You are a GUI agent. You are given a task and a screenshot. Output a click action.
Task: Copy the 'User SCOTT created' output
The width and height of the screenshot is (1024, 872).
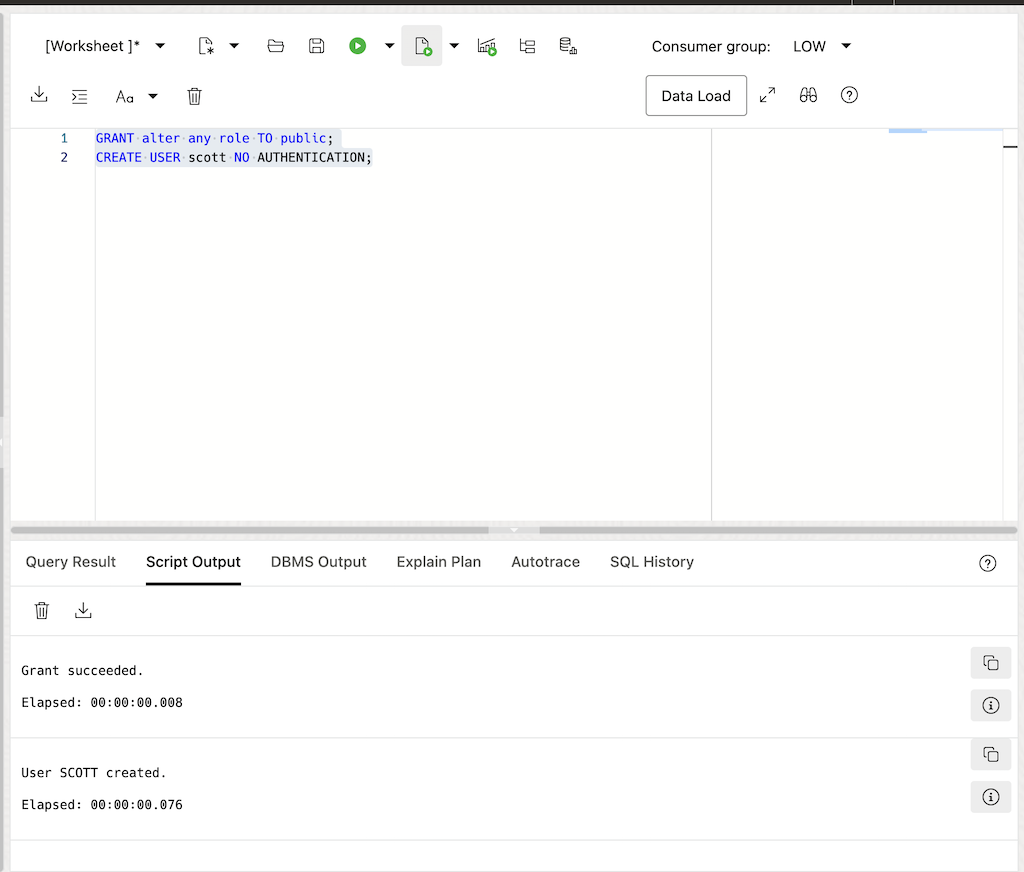coord(991,754)
